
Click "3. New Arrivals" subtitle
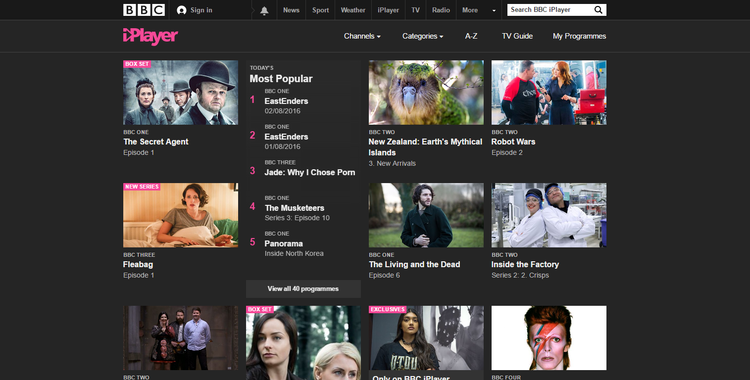point(392,163)
